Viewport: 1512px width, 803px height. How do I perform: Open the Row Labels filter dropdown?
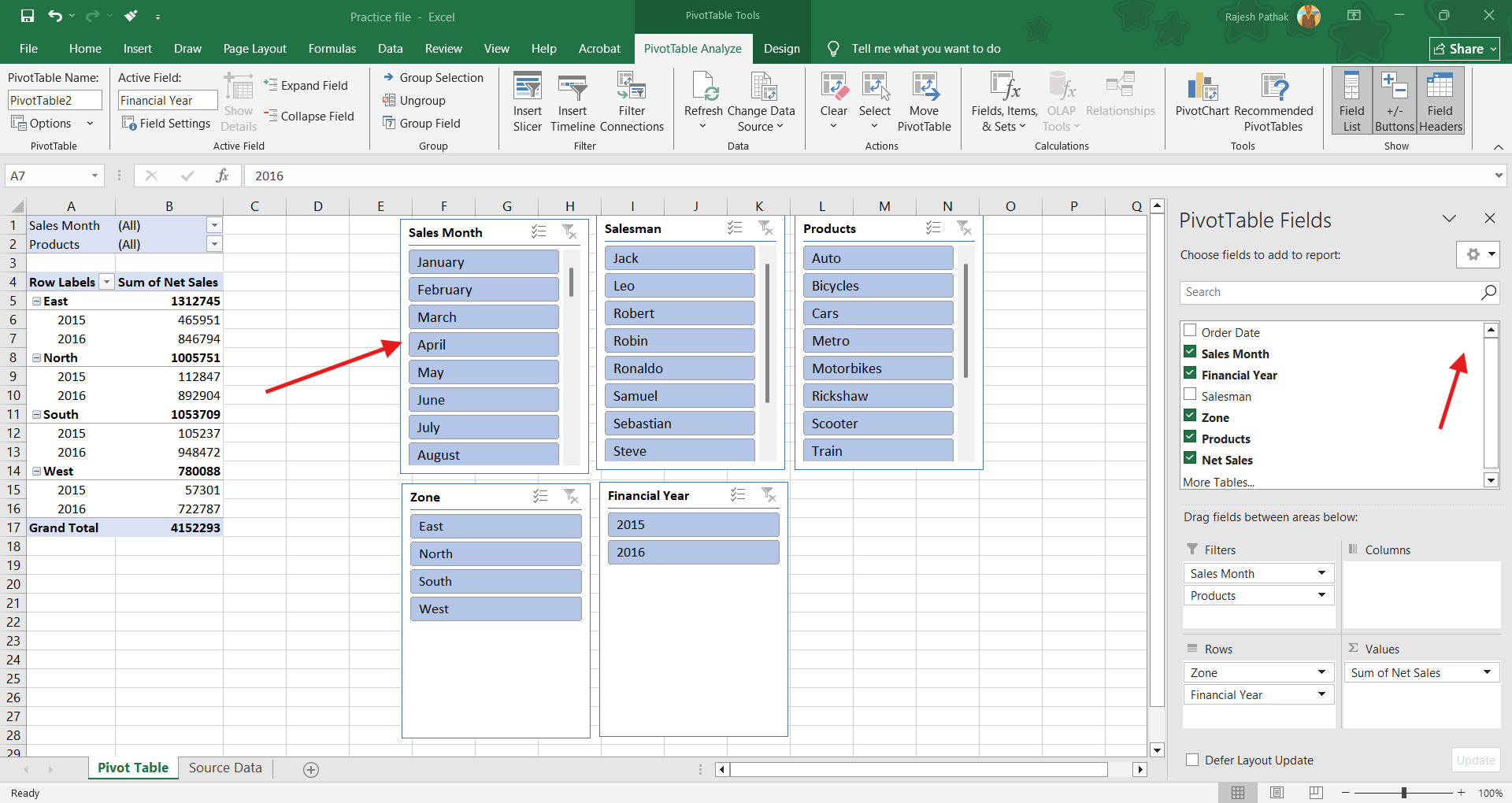point(106,282)
